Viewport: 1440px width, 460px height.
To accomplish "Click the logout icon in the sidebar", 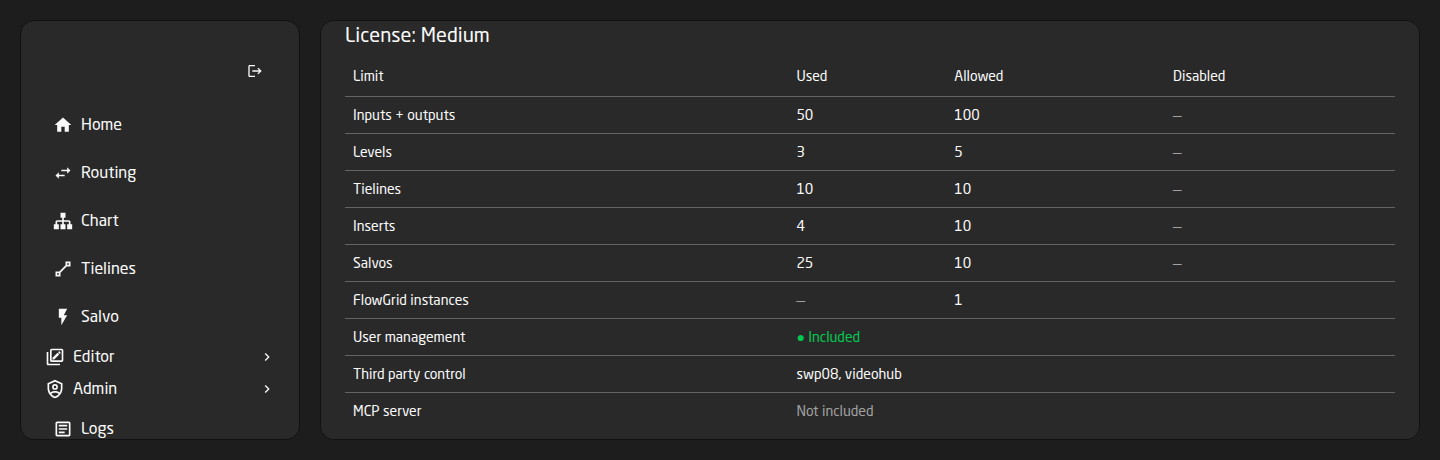I will click(x=255, y=71).
